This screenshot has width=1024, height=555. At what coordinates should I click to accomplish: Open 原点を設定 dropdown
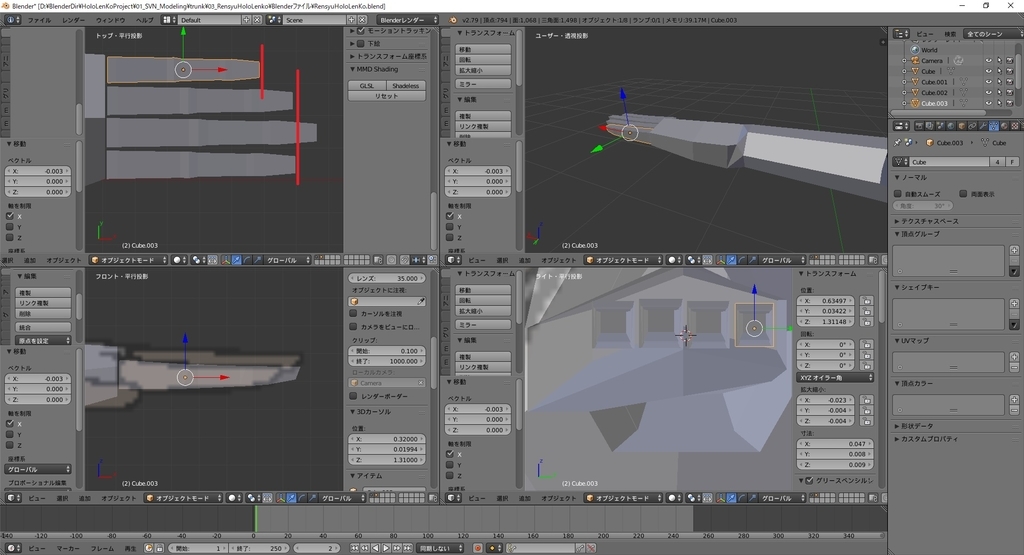[44, 341]
